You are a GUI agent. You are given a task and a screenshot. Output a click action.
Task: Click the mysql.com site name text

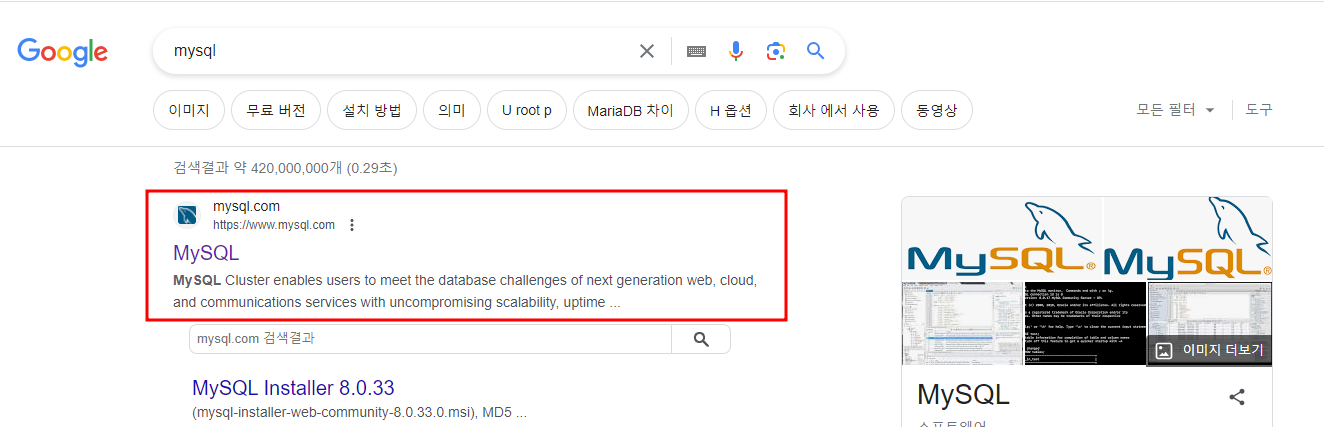tap(246, 207)
